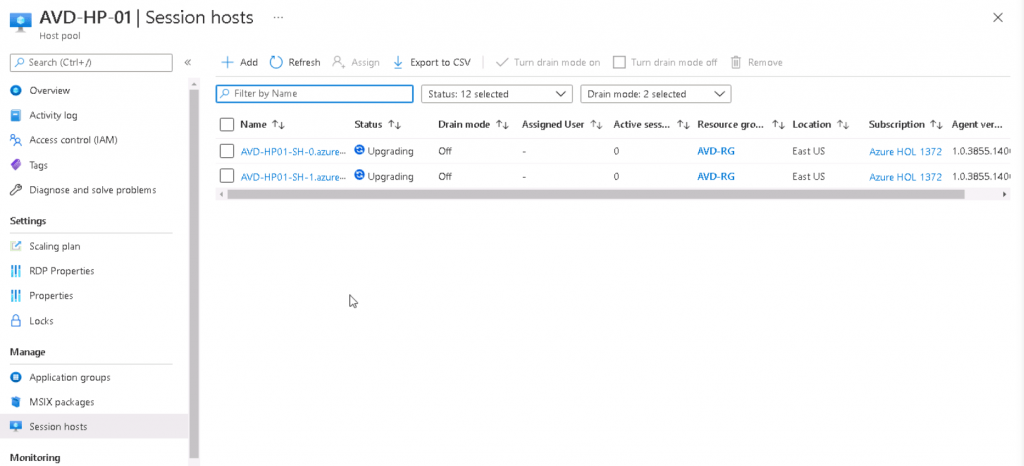The width and height of the screenshot is (1024, 466).
Task: Click the host pool icon in header
Action: (x=21, y=22)
